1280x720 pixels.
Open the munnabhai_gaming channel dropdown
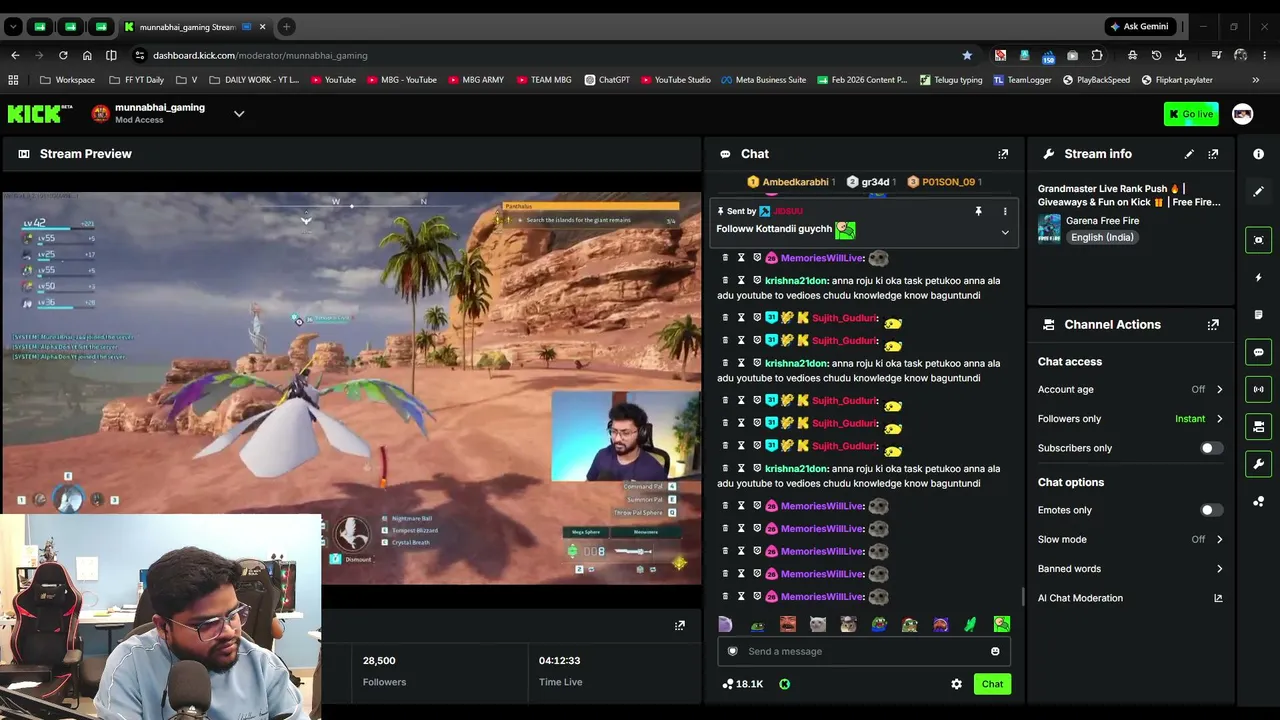(239, 114)
